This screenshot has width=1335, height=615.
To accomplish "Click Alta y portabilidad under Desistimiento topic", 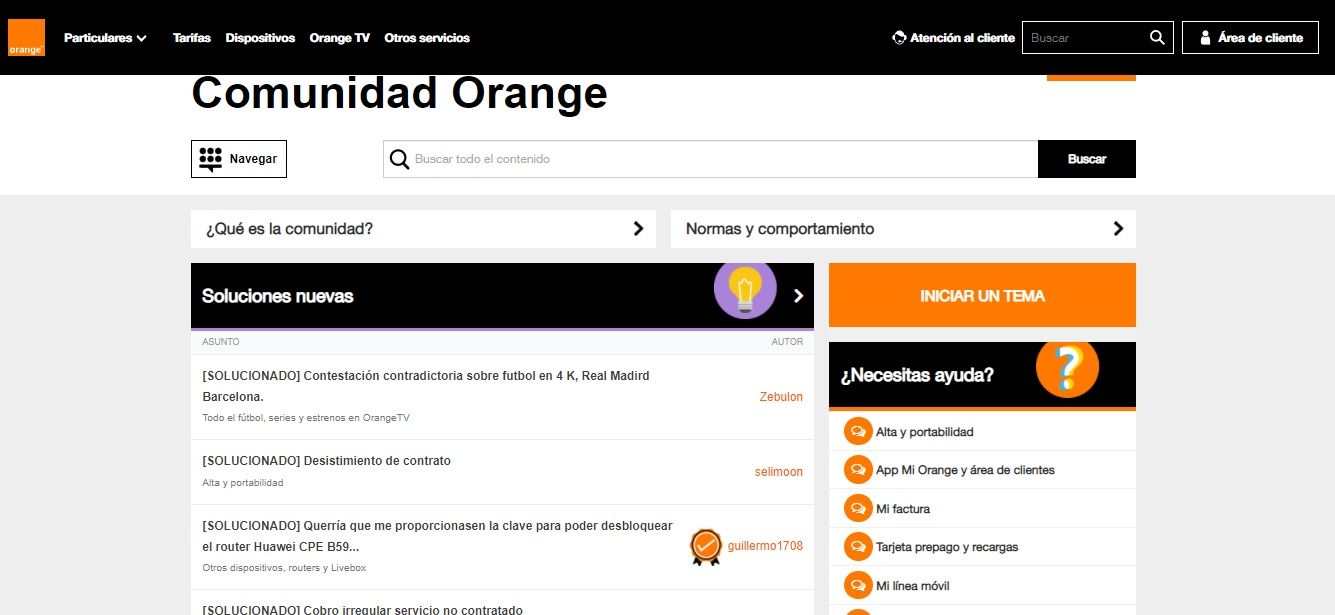I will click(x=242, y=483).
